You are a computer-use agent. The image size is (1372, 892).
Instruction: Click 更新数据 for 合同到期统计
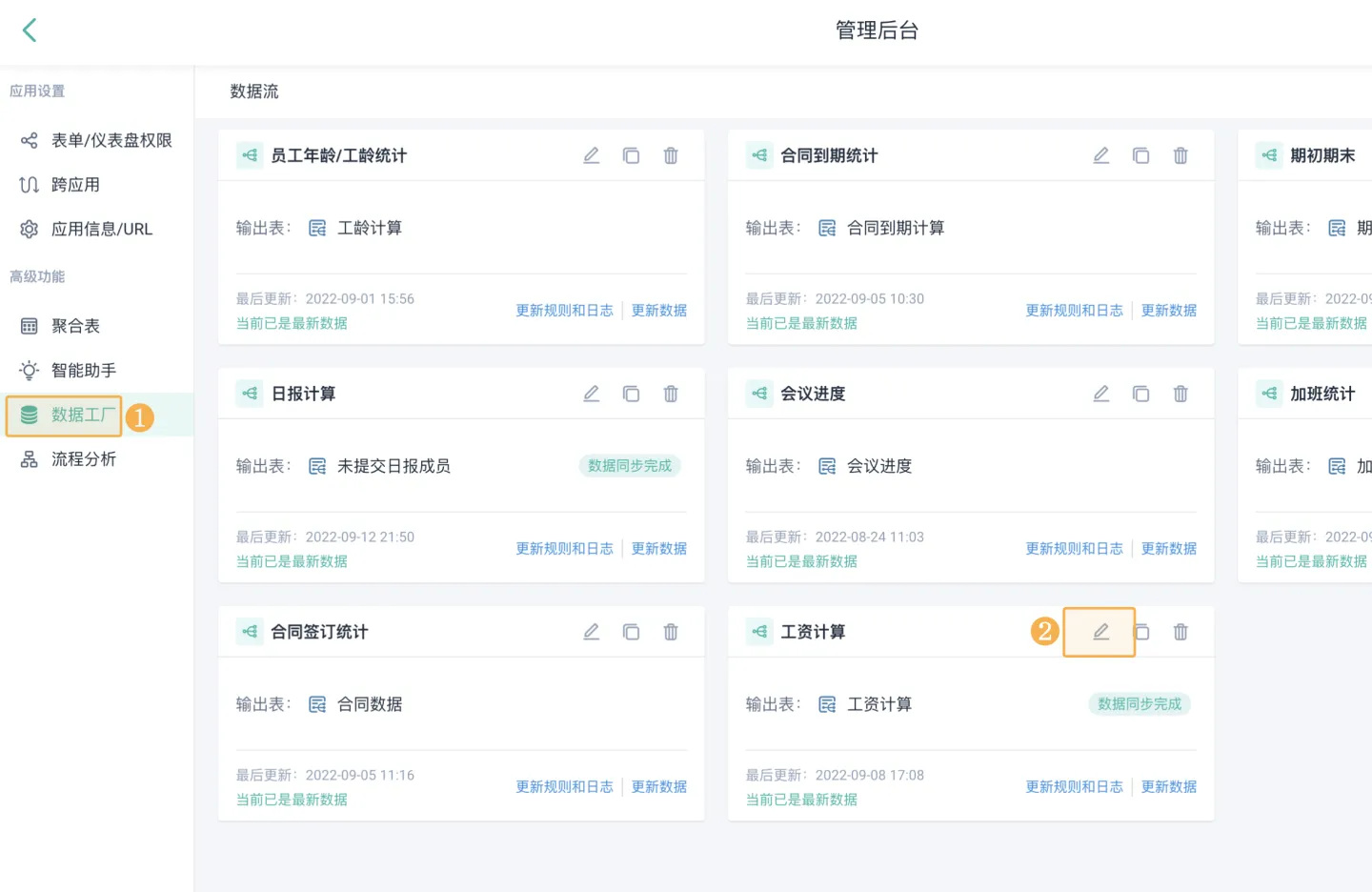pyautogui.click(x=1169, y=311)
